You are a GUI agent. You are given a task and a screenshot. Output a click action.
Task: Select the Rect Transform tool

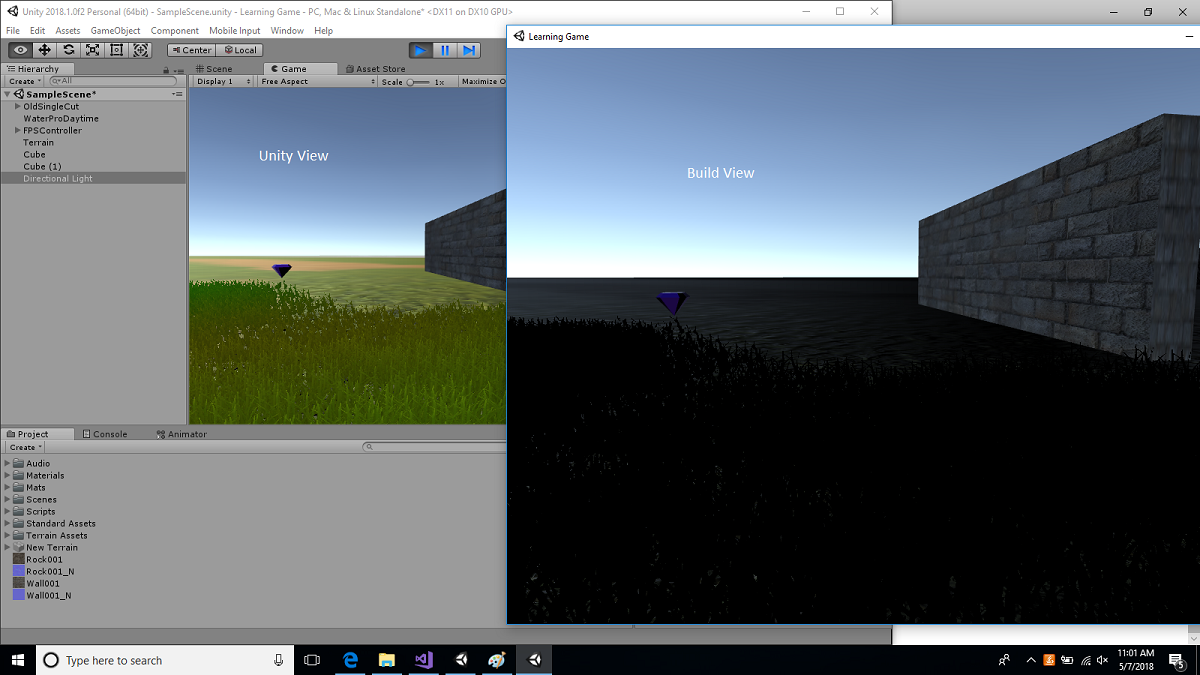(x=116, y=49)
